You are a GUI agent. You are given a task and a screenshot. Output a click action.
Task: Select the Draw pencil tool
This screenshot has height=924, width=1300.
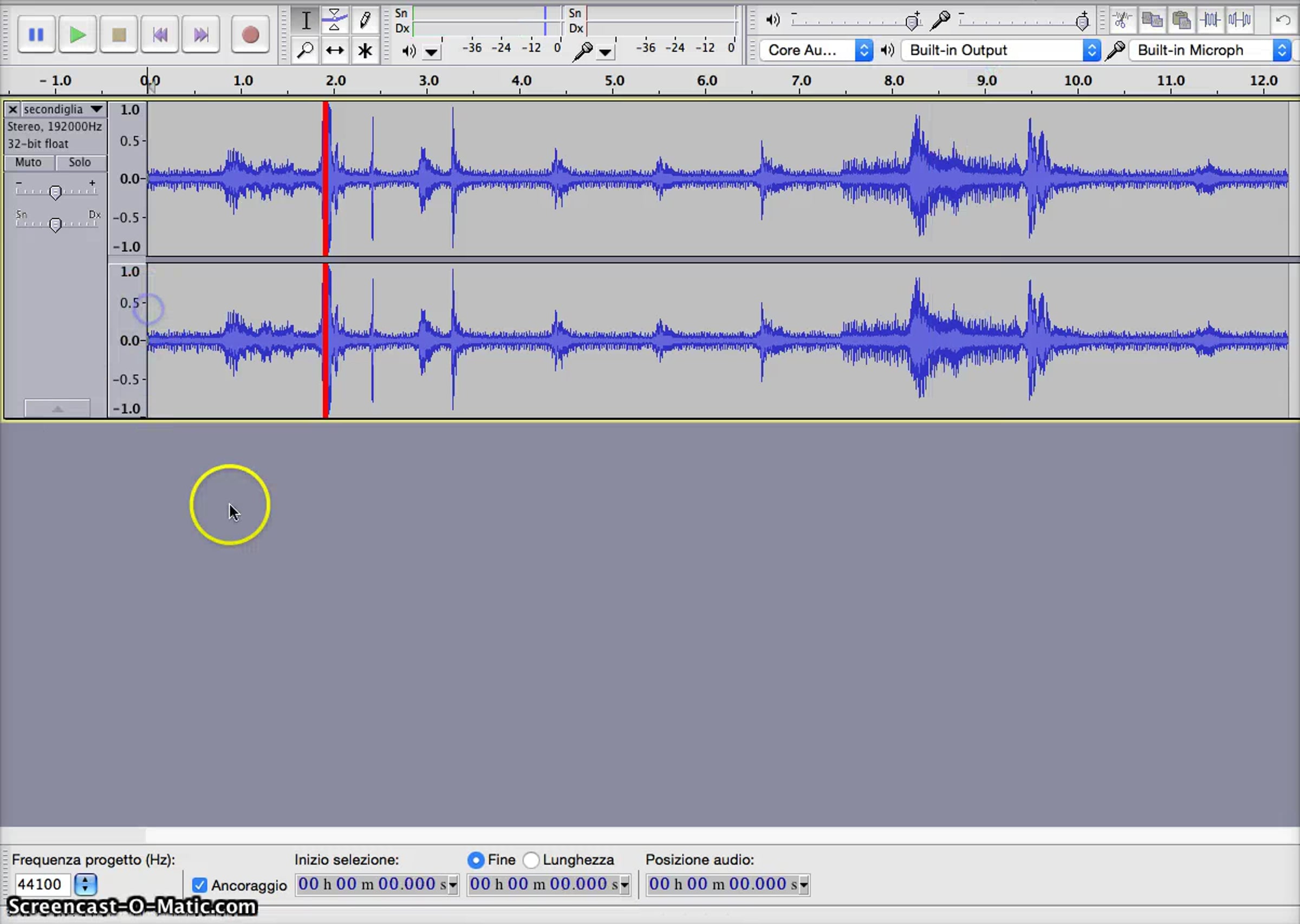point(365,21)
